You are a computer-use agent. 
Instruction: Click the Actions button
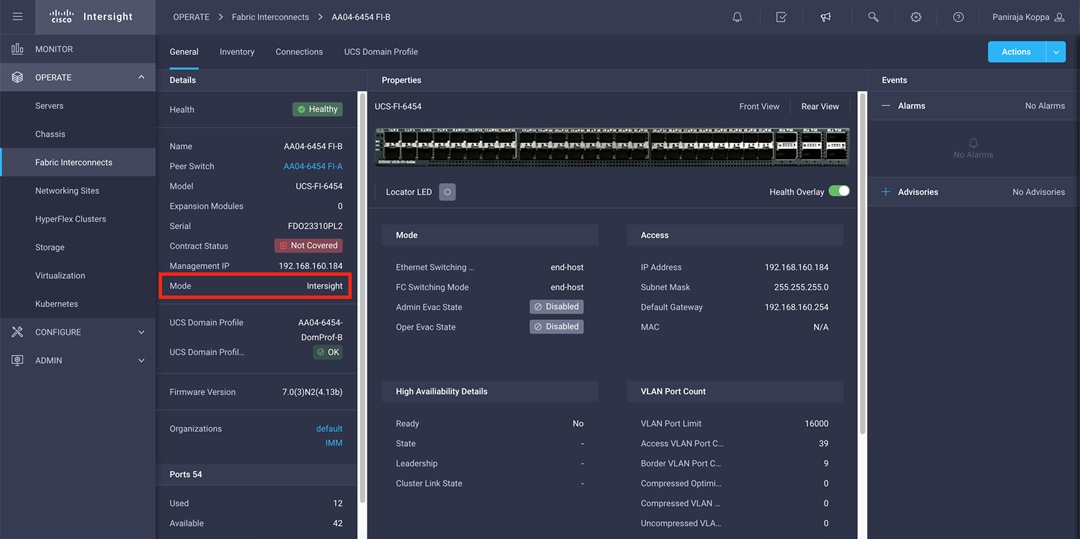(1017, 52)
